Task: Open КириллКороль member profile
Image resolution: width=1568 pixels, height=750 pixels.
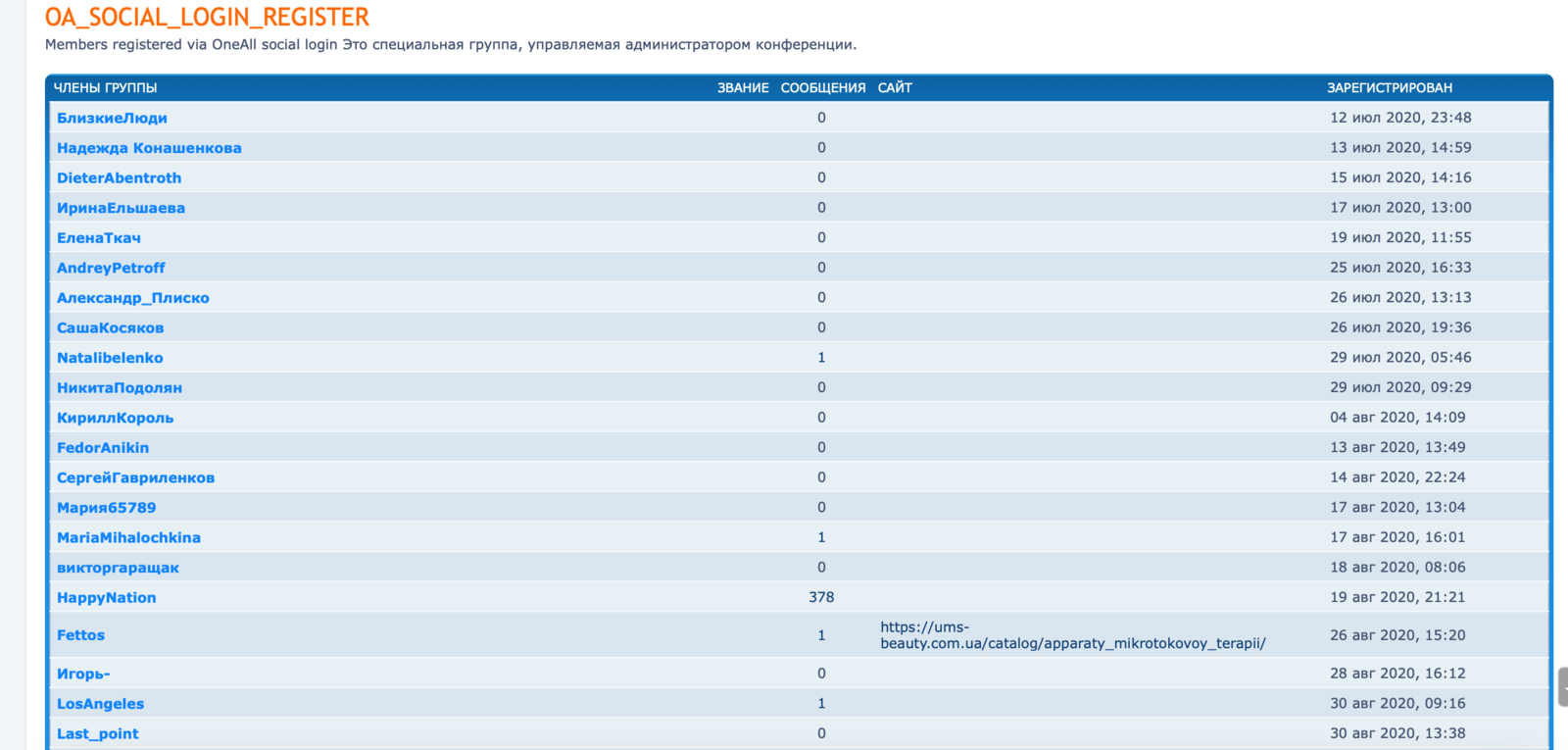Action: coord(115,418)
